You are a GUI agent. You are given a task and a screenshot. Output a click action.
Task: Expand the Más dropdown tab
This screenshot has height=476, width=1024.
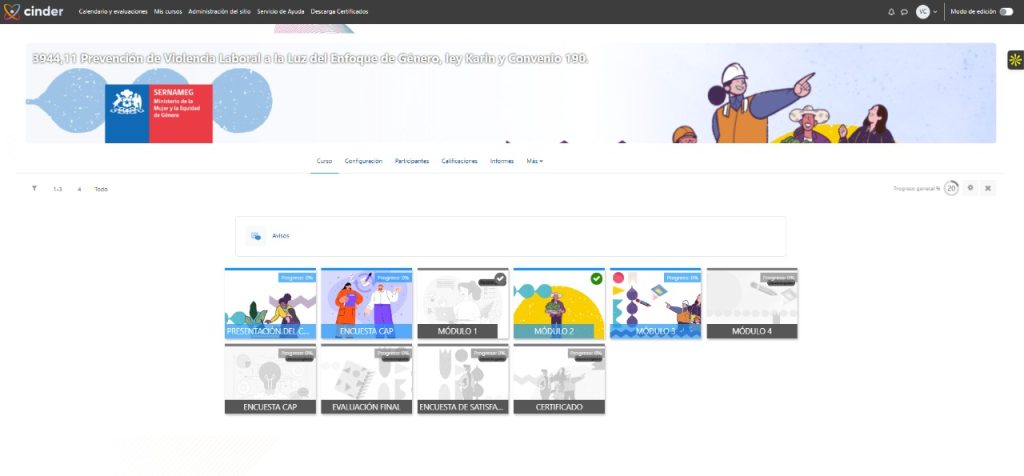534,161
